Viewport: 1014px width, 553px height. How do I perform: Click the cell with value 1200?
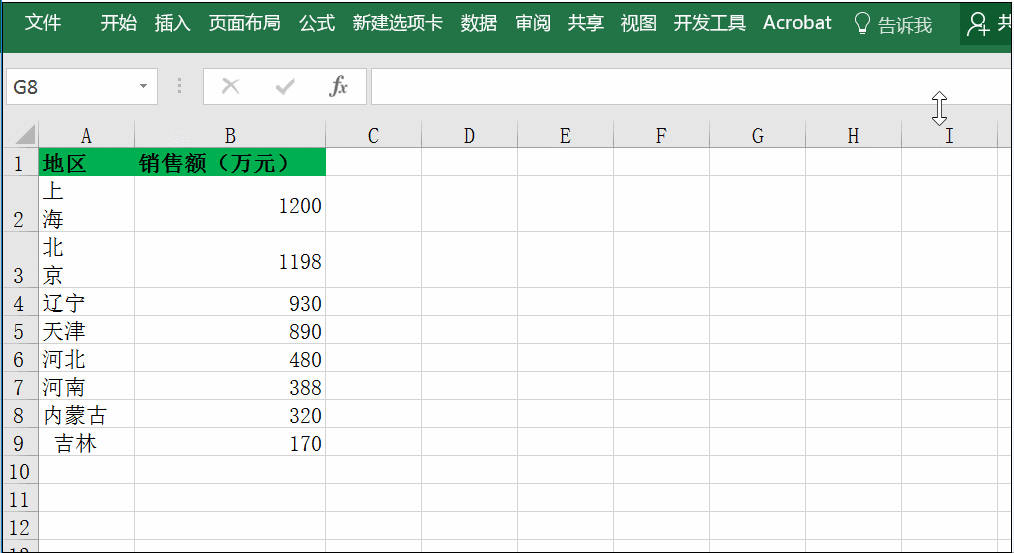(230, 204)
